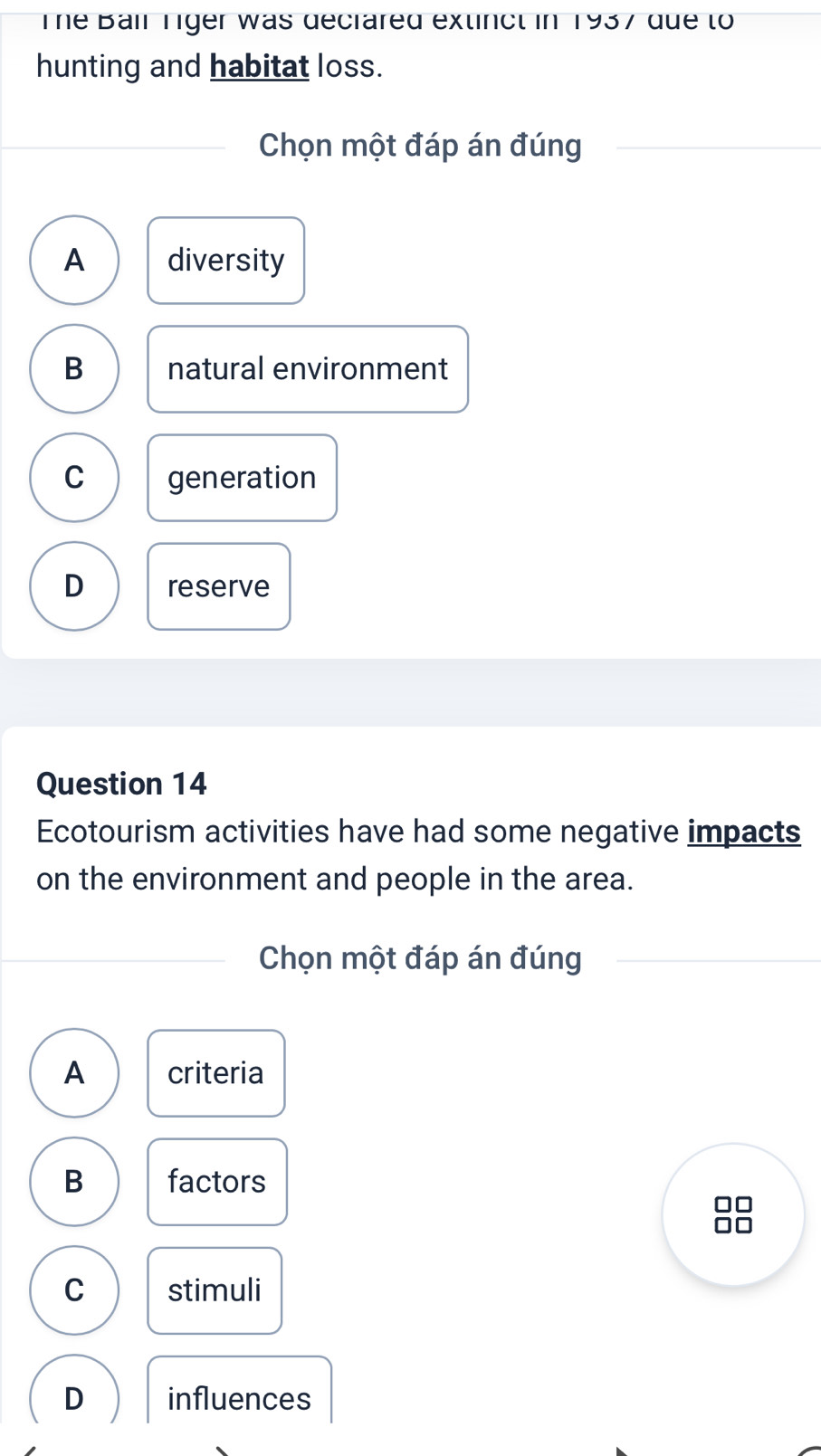Pick the "generation" answer box
Viewport: 821px width, 1456px height.
(242, 478)
